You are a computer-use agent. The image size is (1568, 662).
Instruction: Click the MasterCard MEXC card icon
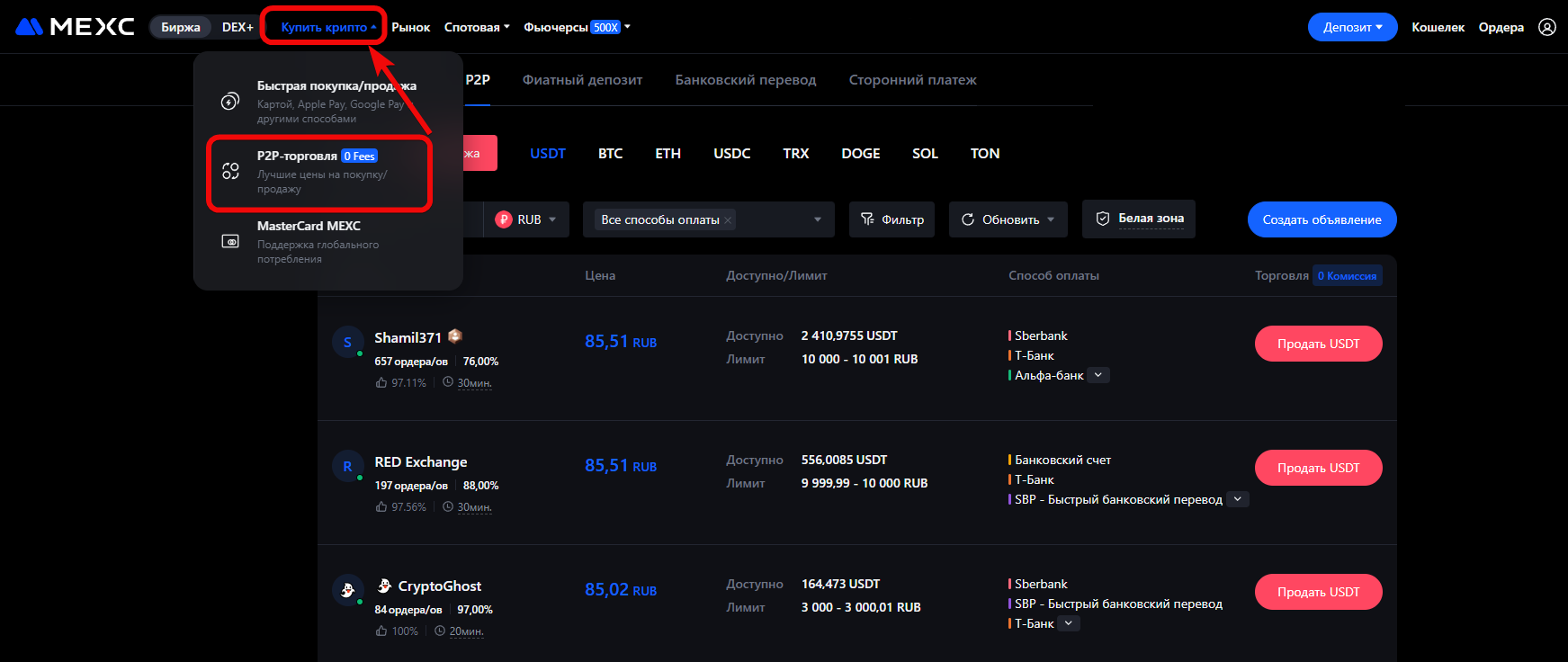(x=230, y=242)
